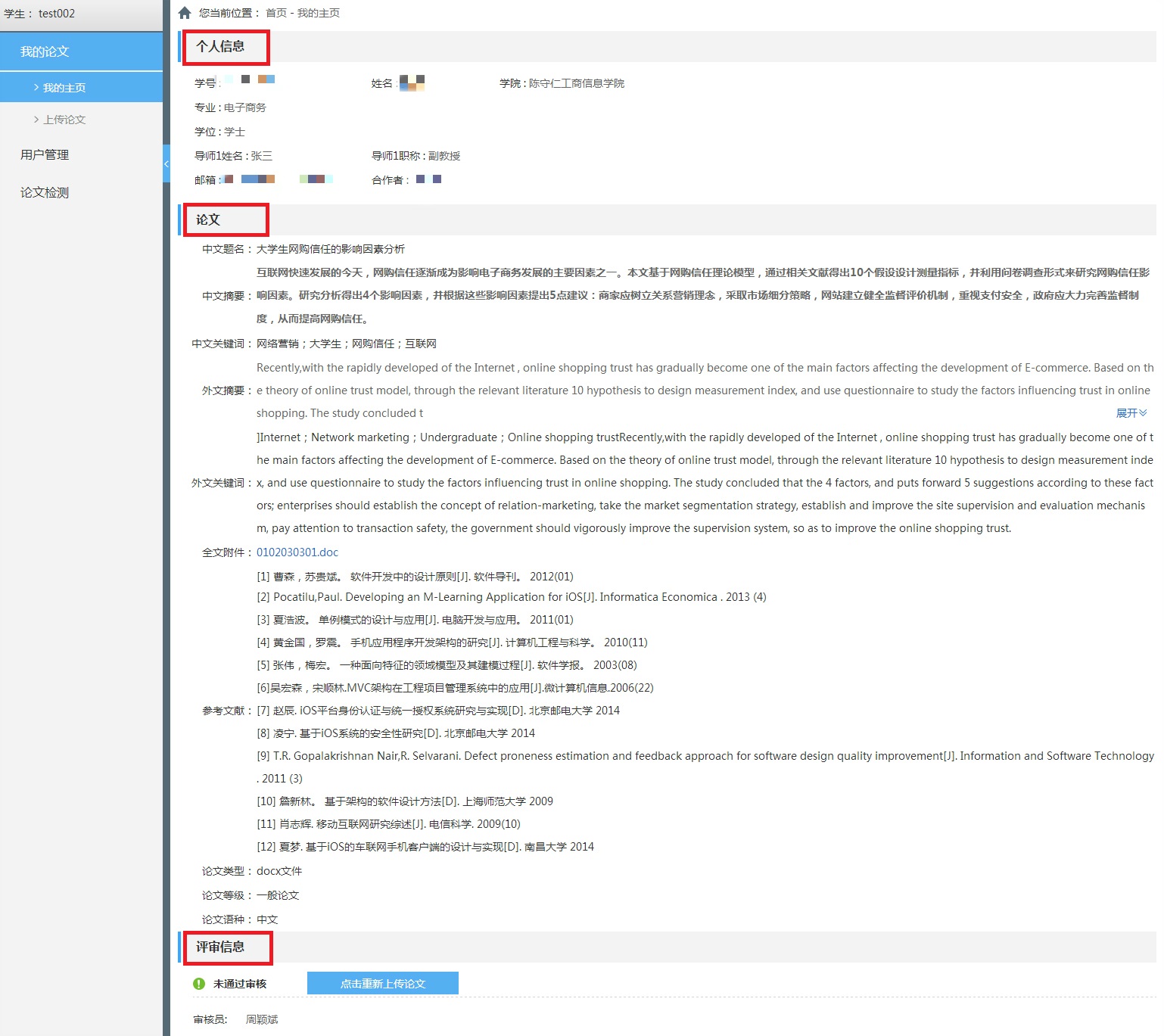
Task: Open 用户管理 menu
Action: tap(45, 154)
